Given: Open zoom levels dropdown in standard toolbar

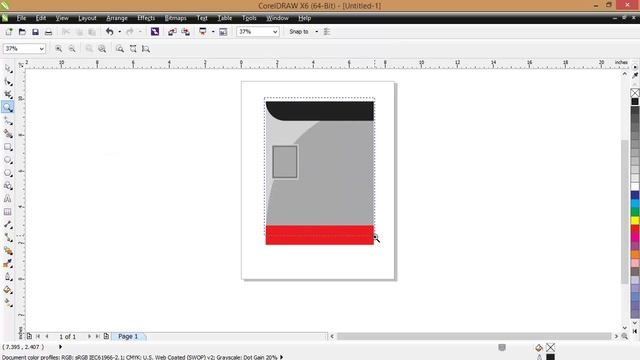Looking at the screenshot, I should point(275,32).
